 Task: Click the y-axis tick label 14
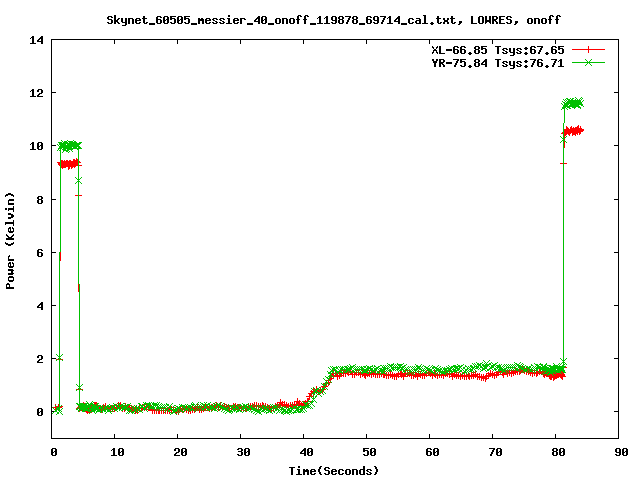click(x=36, y=40)
